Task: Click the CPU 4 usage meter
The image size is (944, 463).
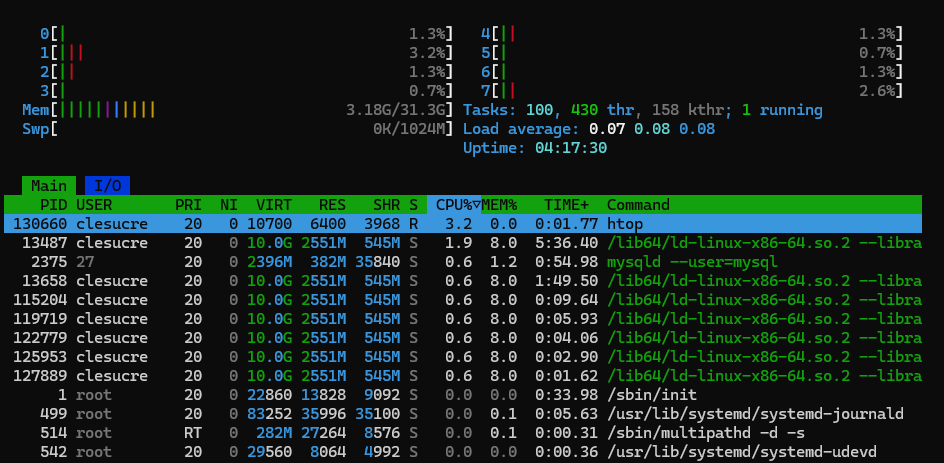Action: [692, 34]
